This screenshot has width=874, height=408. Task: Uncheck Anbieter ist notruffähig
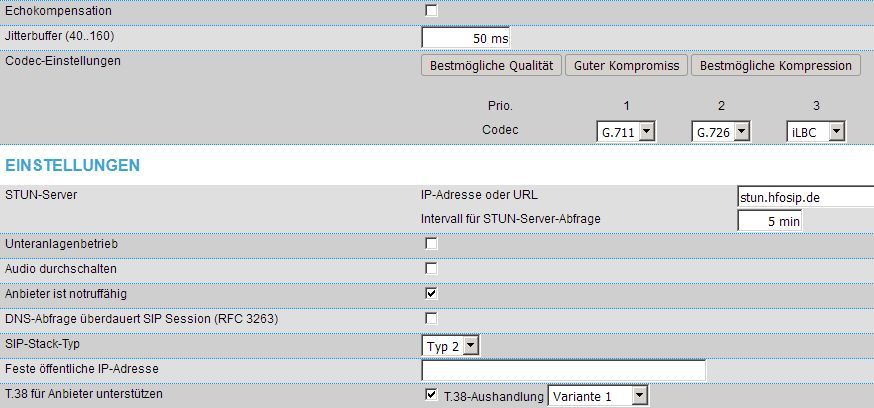[x=432, y=294]
